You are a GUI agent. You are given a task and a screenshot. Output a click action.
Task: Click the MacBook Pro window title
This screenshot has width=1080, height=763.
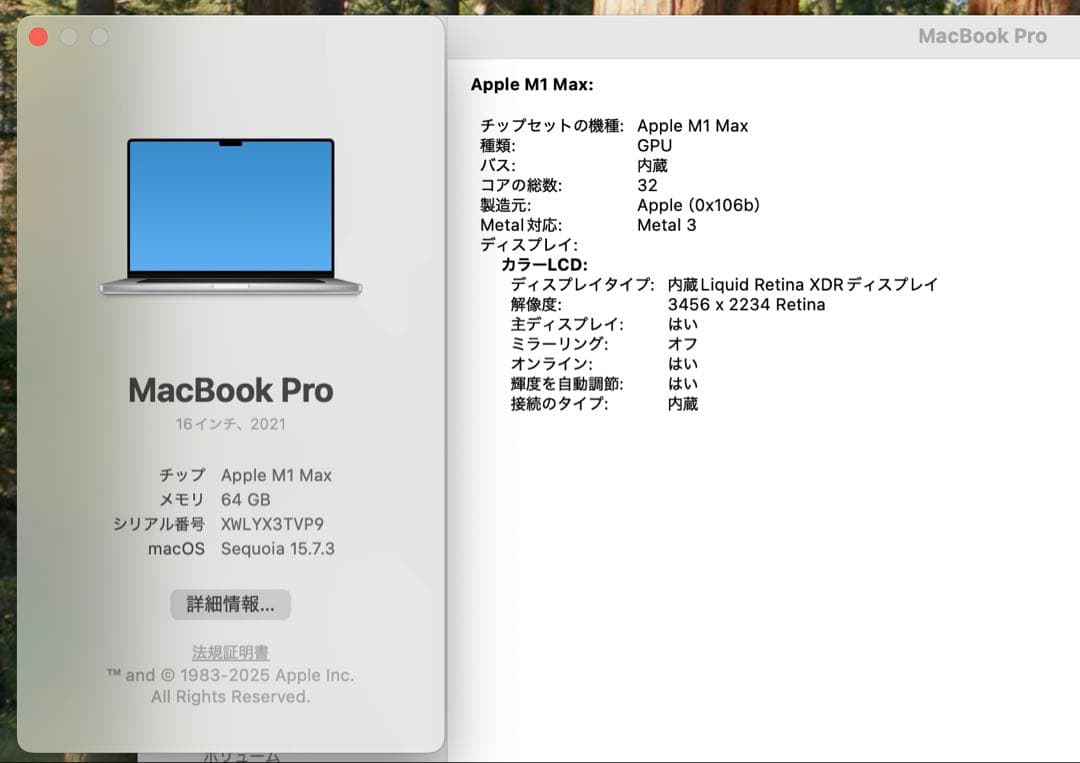point(984,36)
